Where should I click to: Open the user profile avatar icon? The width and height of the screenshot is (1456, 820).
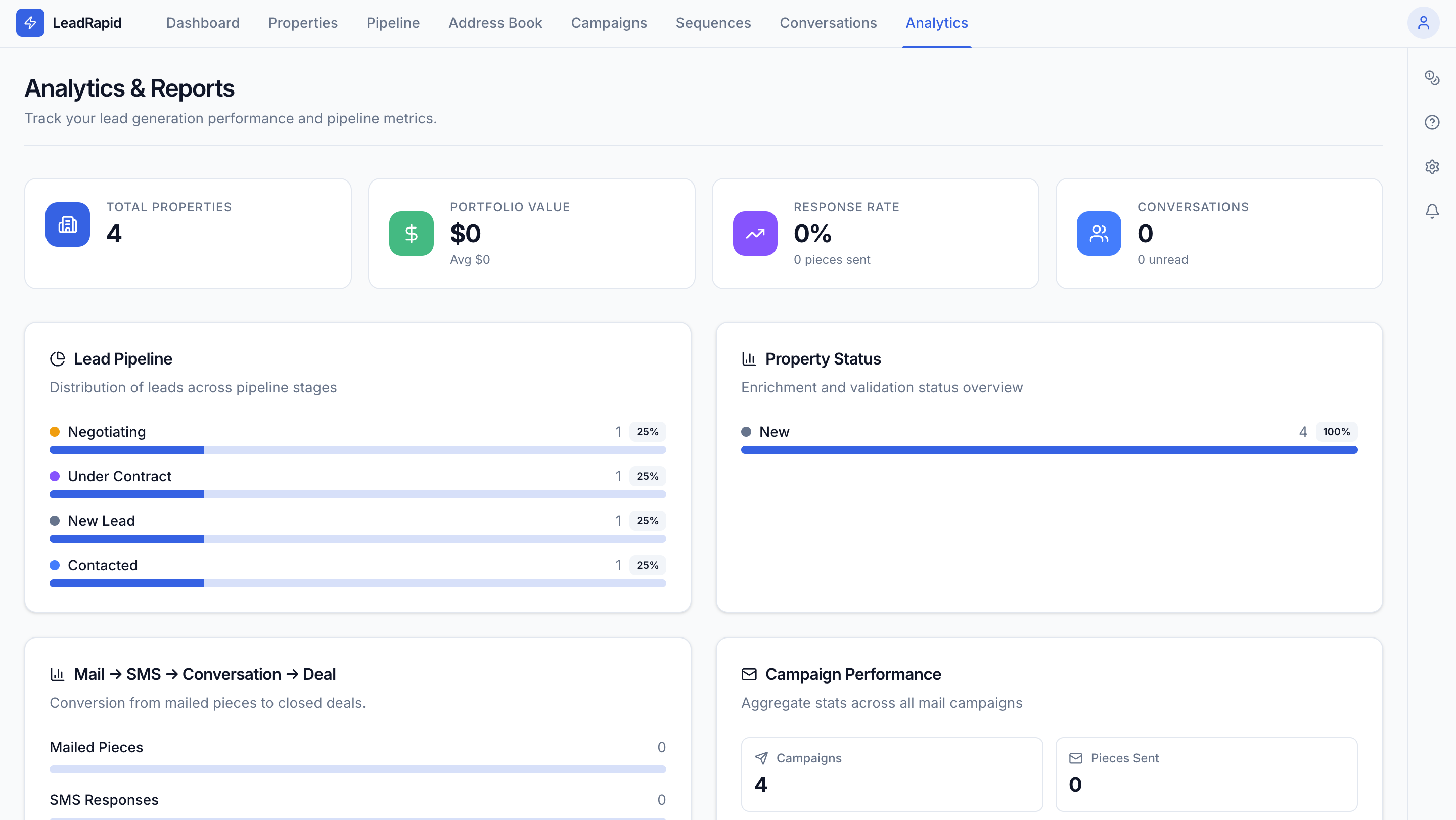pos(1423,23)
